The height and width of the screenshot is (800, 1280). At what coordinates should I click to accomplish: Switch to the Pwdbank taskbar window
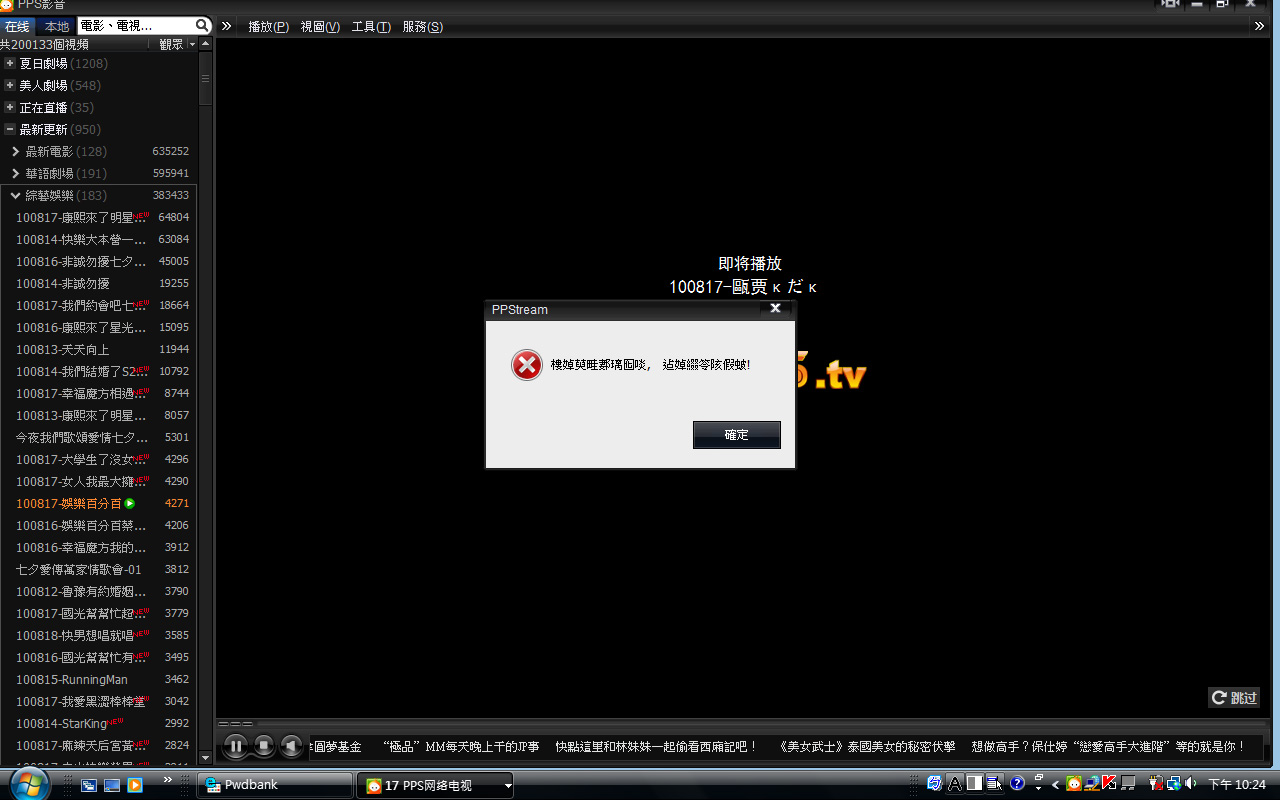[274, 785]
